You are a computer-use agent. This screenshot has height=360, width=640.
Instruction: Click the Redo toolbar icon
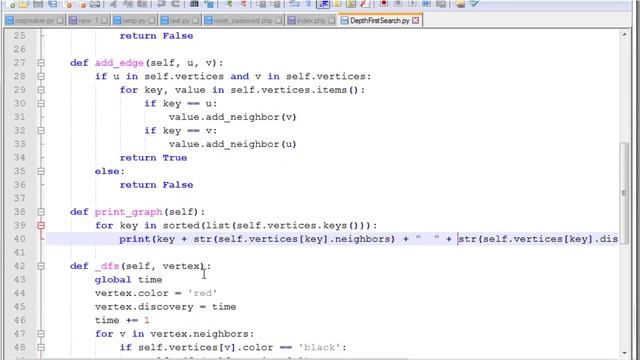tap(176, 4)
